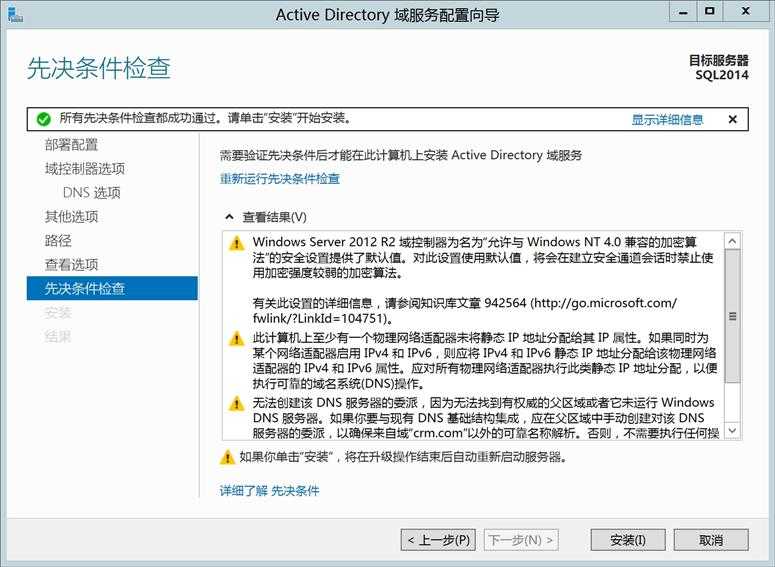Click the green success checkmark icon
This screenshot has height=567, width=775.
point(43,119)
